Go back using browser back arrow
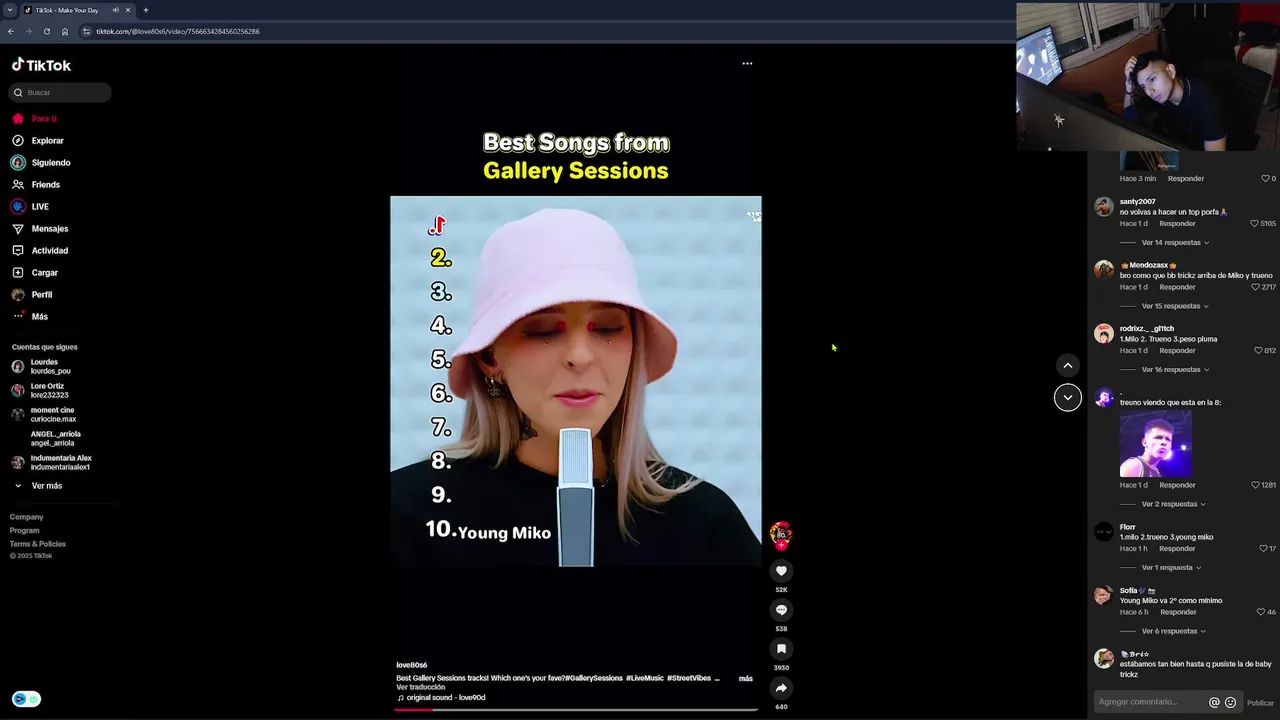This screenshot has height=720, width=1280. (10, 31)
